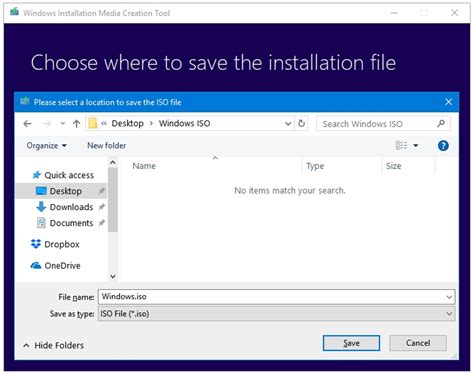Open recent locations dropdown arrow

coord(63,124)
